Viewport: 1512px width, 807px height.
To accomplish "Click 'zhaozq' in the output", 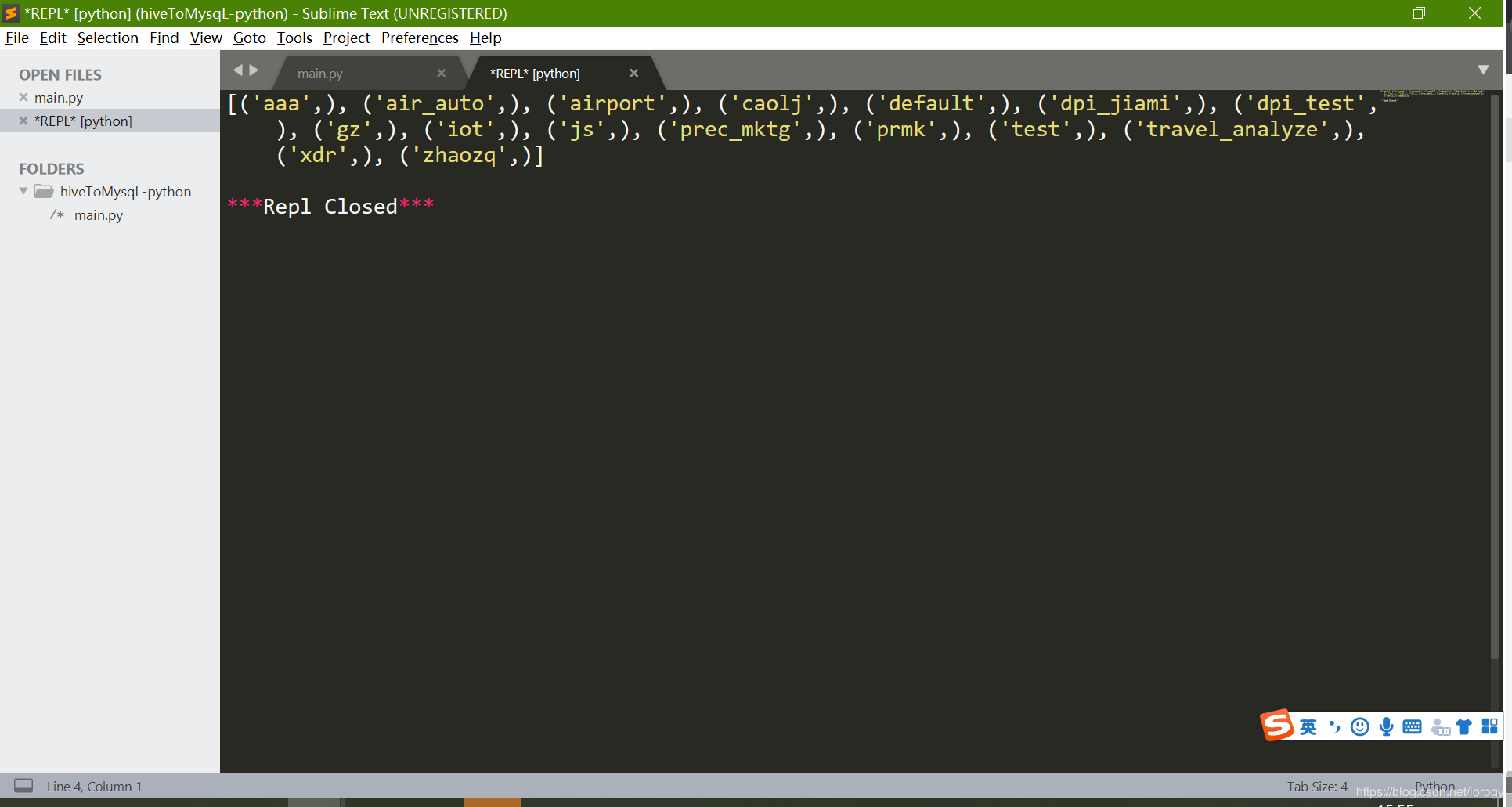I will tap(460, 155).
